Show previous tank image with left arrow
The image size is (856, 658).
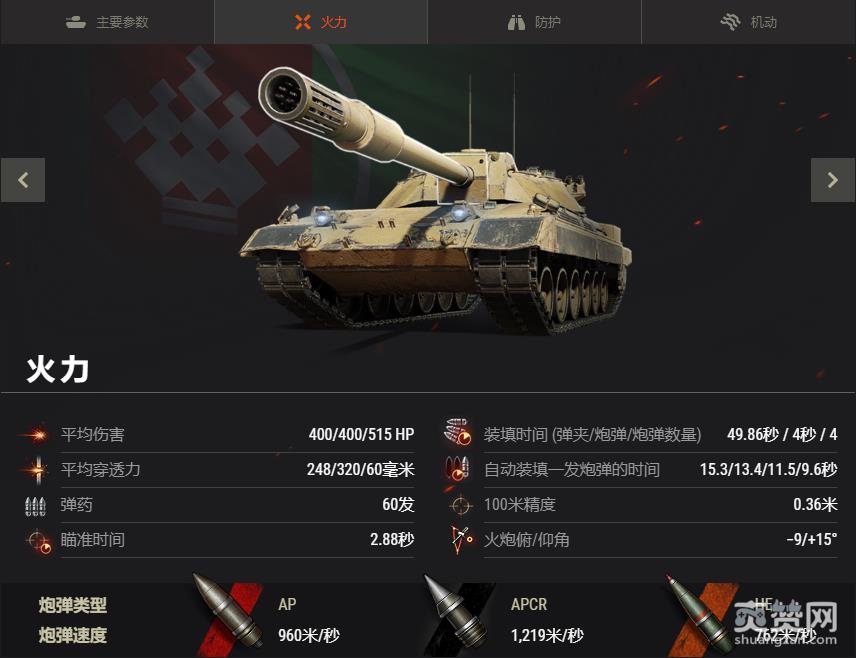point(23,180)
